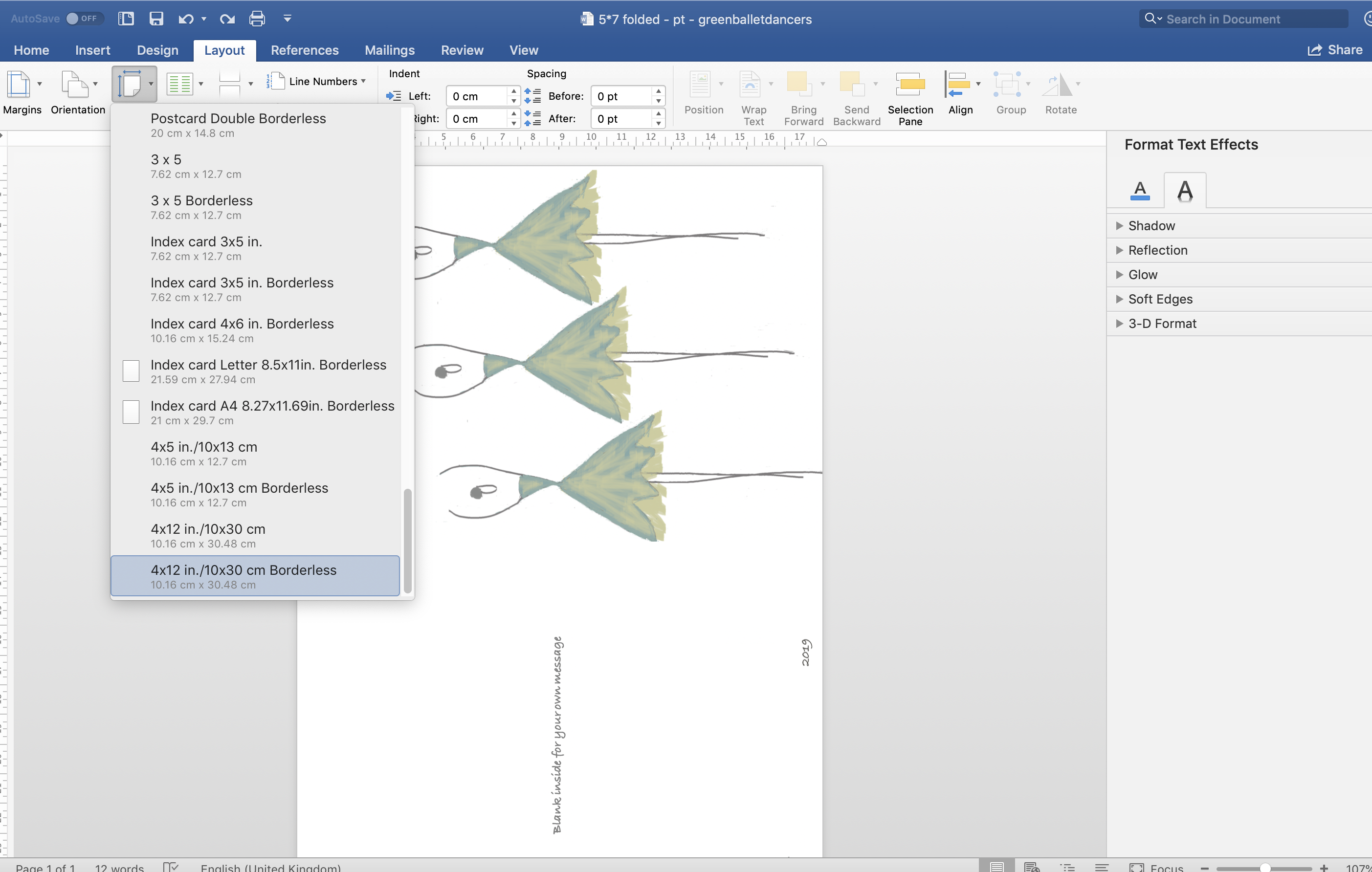The height and width of the screenshot is (872, 1372).
Task: Open the Selection Pane
Action: pyautogui.click(x=910, y=98)
